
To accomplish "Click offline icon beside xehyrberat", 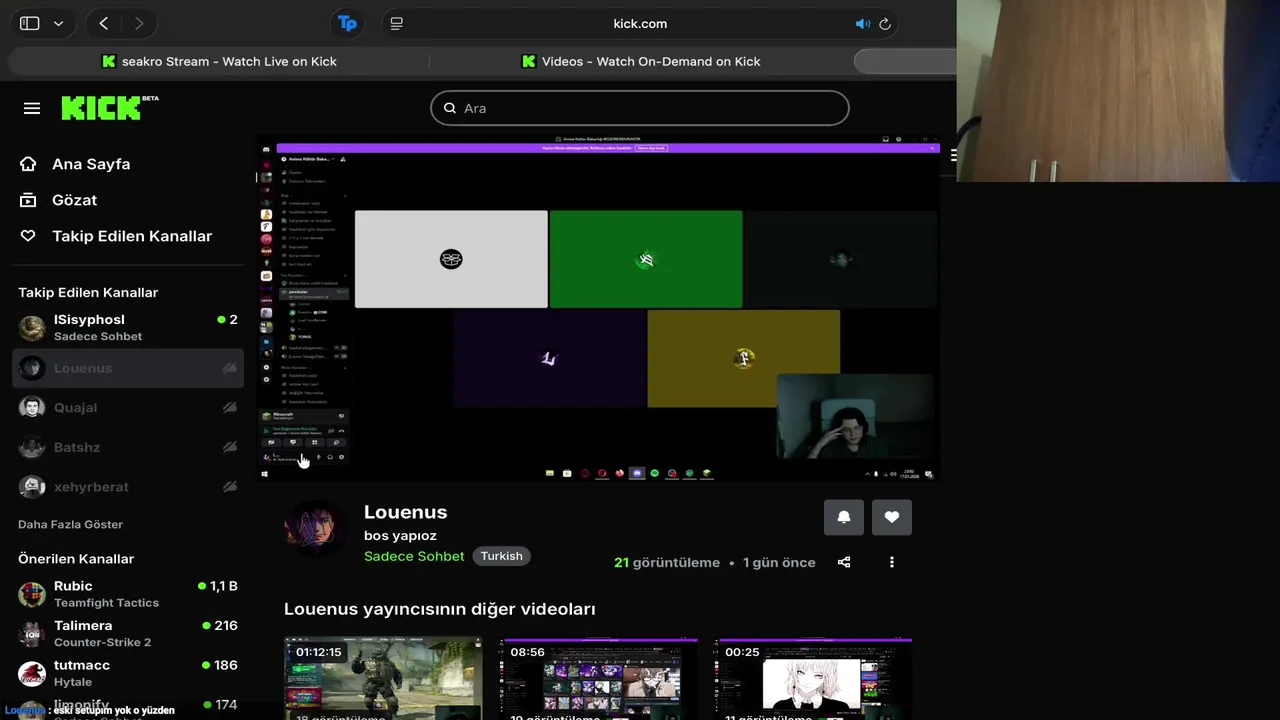I will (x=230, y=487).
